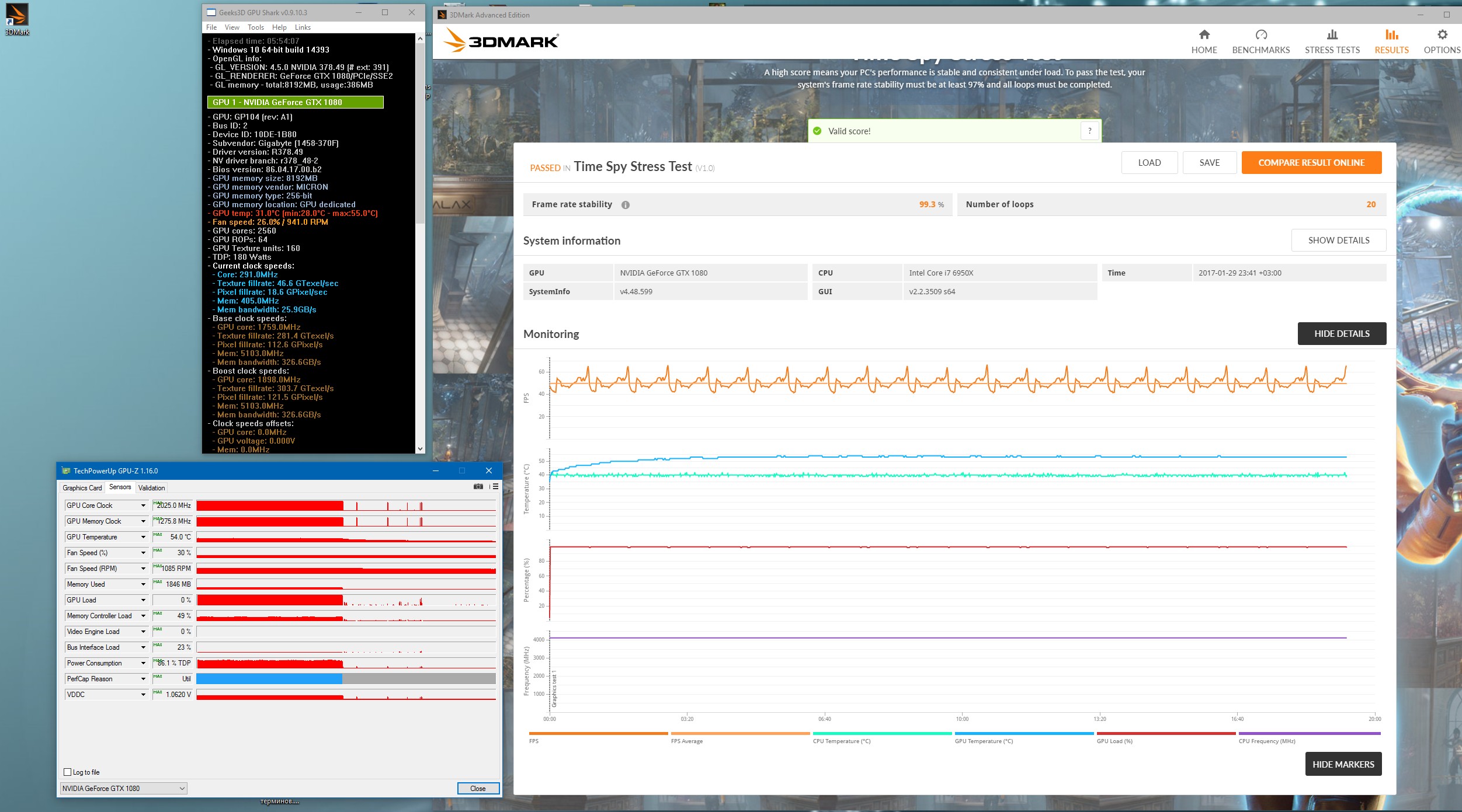
Task: Click the Frame rate stability info icon
Action: (x=625, y=205)
